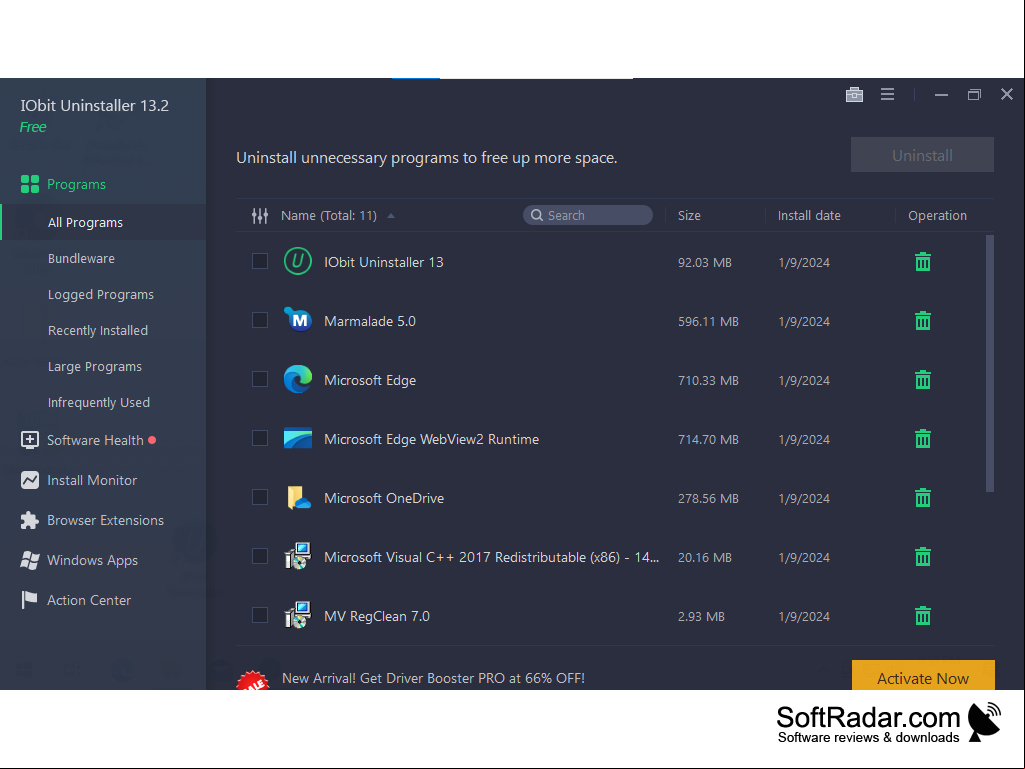Click the program list vertical scrollbar
The image size is (1025, 769).
tap(990, 364)
